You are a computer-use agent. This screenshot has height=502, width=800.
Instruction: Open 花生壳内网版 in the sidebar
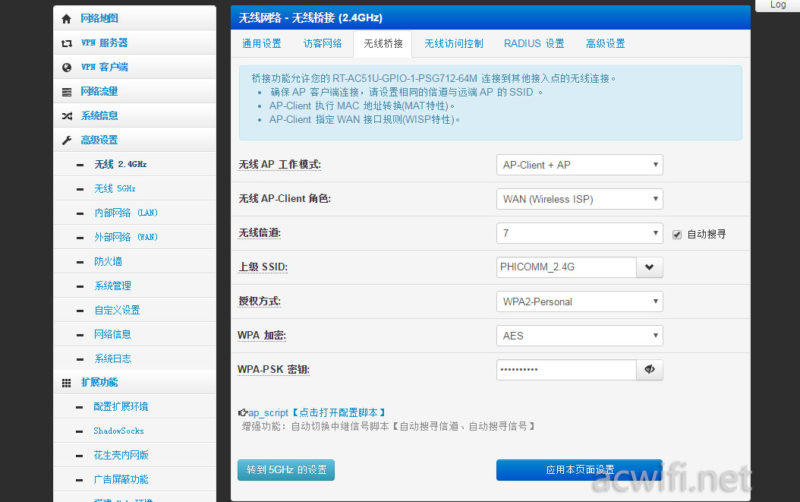click(x=135, y=455)
